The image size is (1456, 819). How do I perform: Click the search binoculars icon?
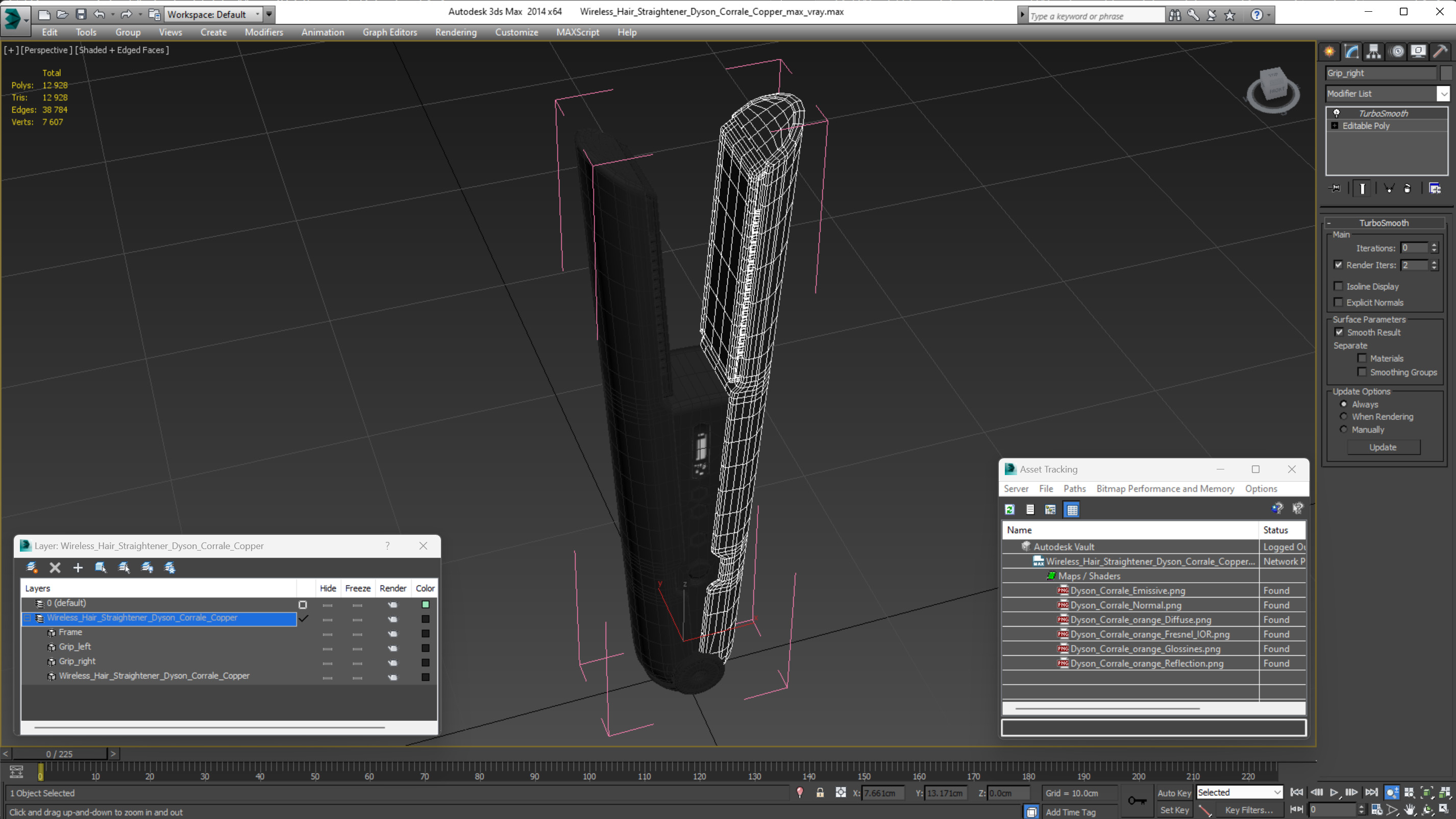[1175, 15]
